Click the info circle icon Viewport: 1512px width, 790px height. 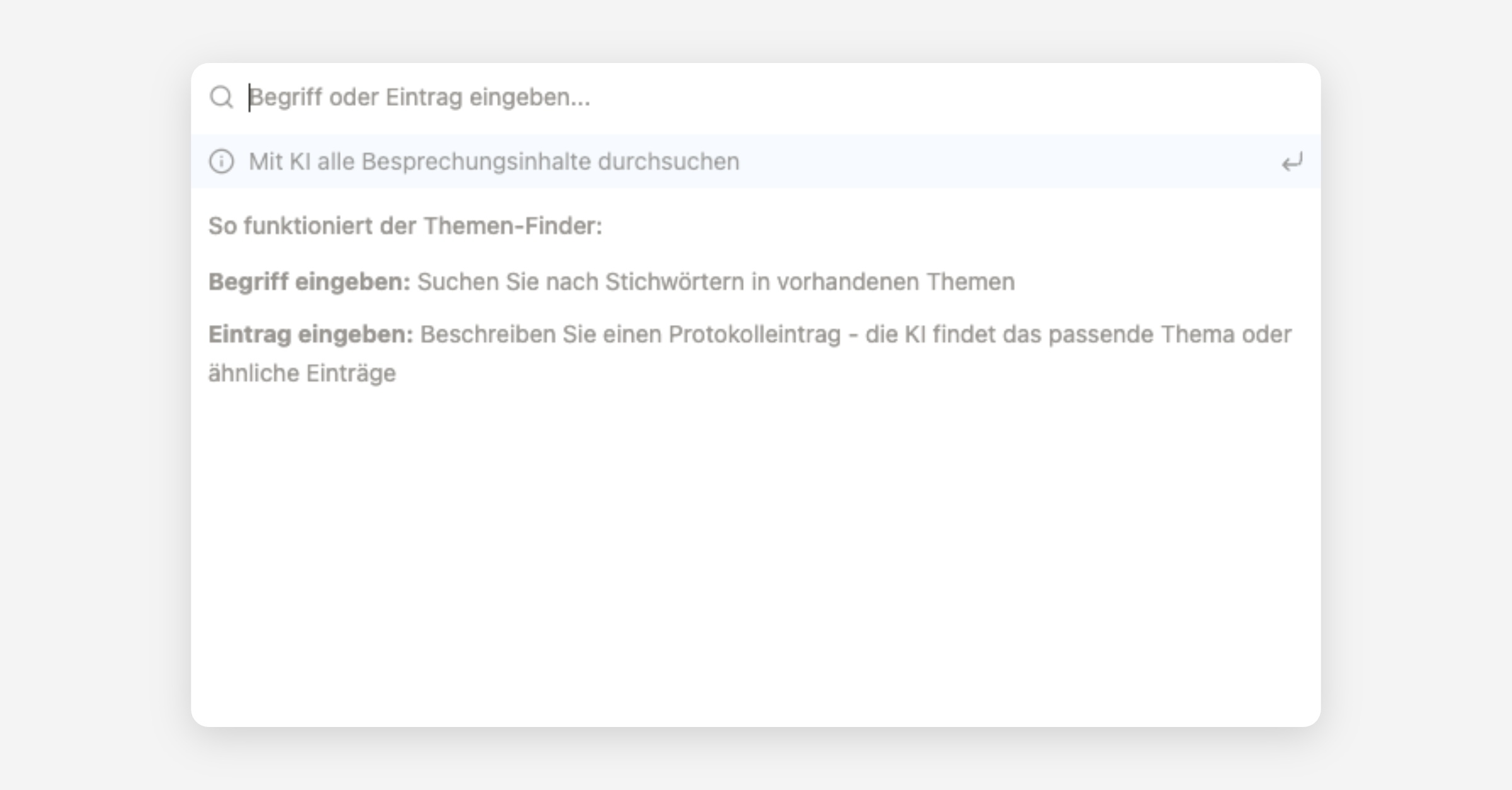221,161
